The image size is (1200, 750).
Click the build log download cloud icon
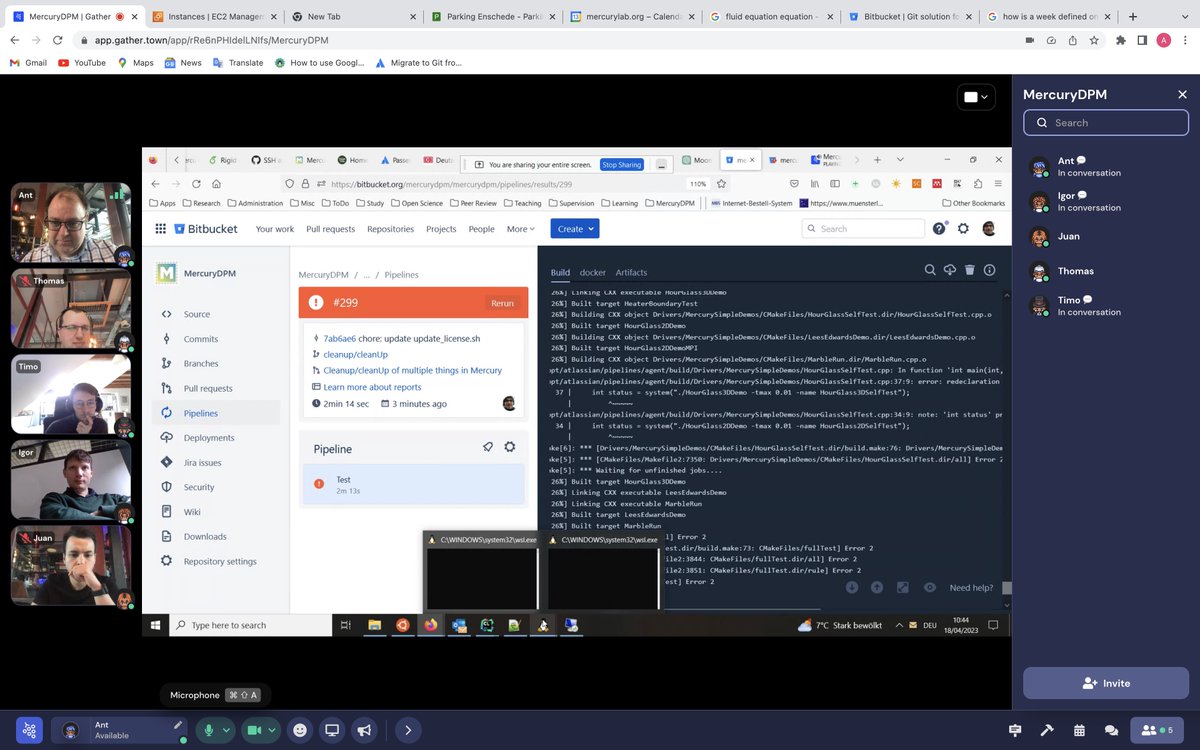click(x=950, y=270)
